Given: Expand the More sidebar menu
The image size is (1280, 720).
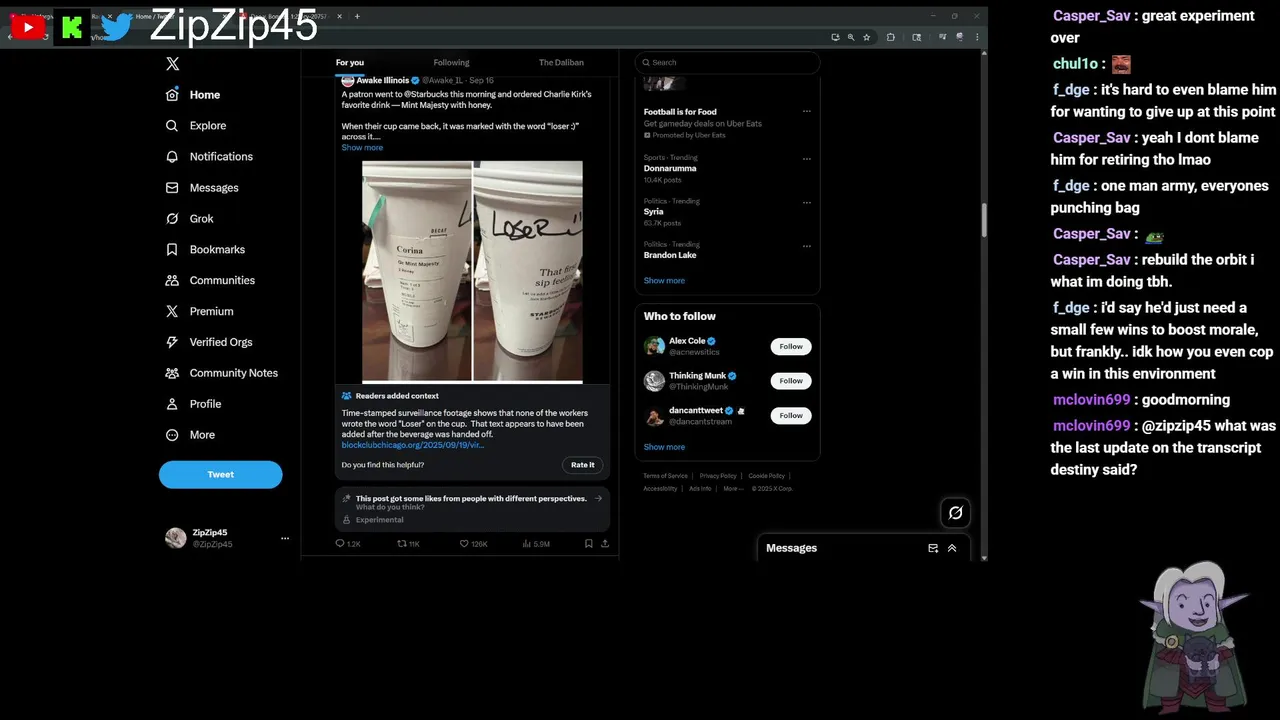Looking at the screenshot, I should [190, 435].
